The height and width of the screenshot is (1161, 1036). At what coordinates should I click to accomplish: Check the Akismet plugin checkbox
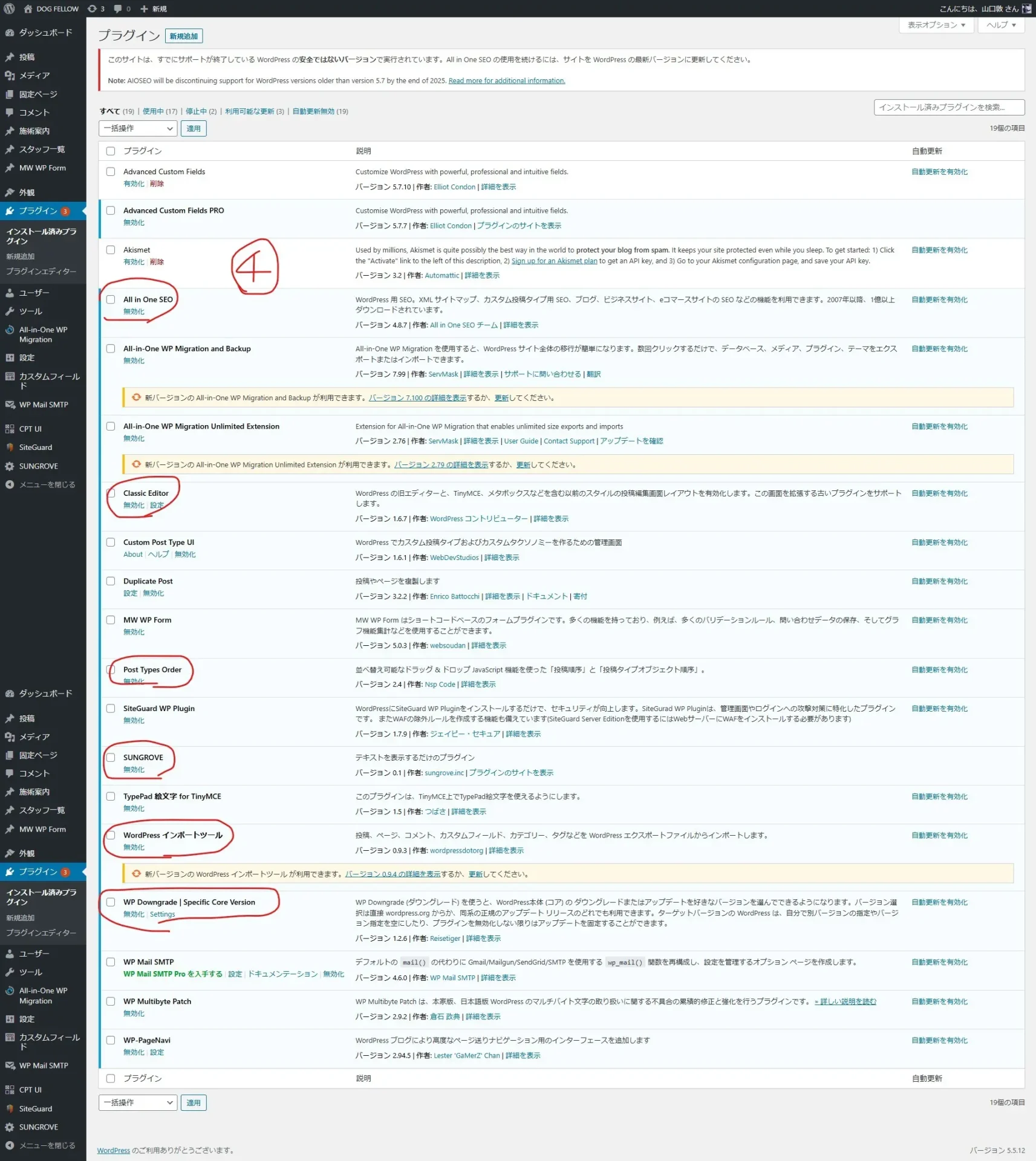111,250
